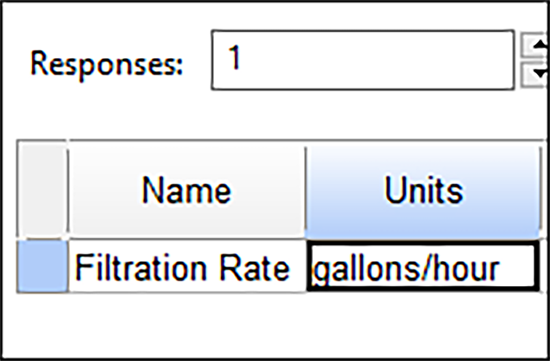Image resolution: width=550 pixels, height=361 pixels.
Task: Focus the Units entry reading gallons/hour
Action: pos(423,267)
